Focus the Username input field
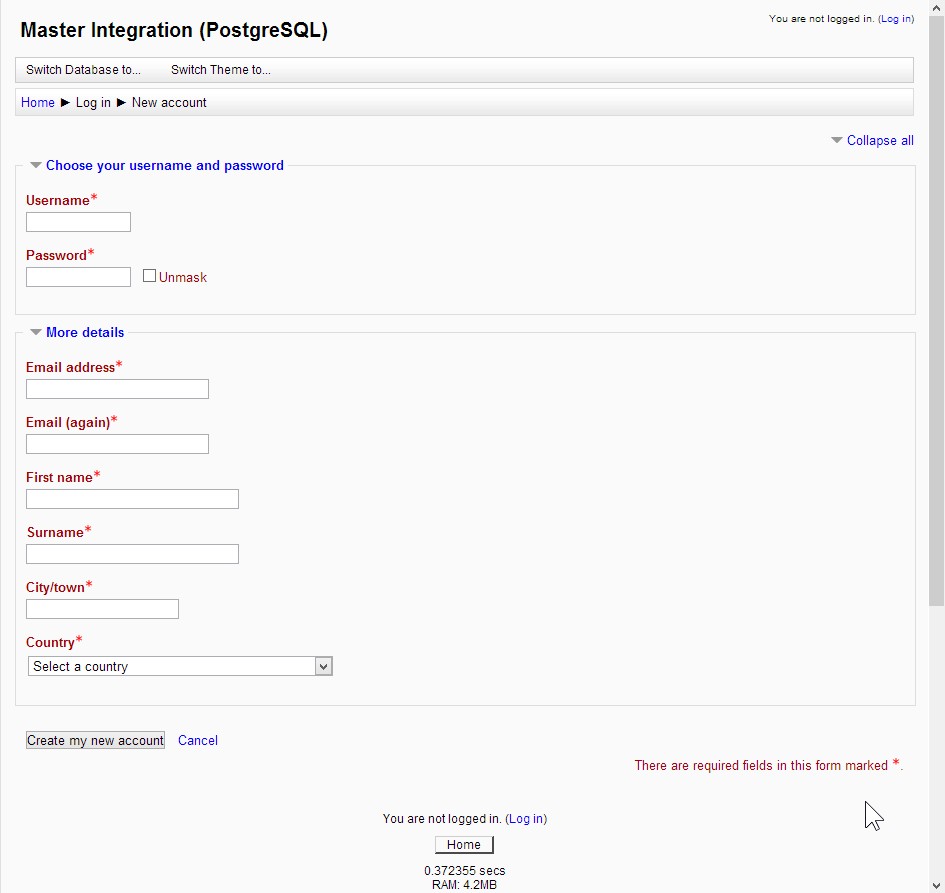This screenshot has height=893, width=945. click(78, 222)
